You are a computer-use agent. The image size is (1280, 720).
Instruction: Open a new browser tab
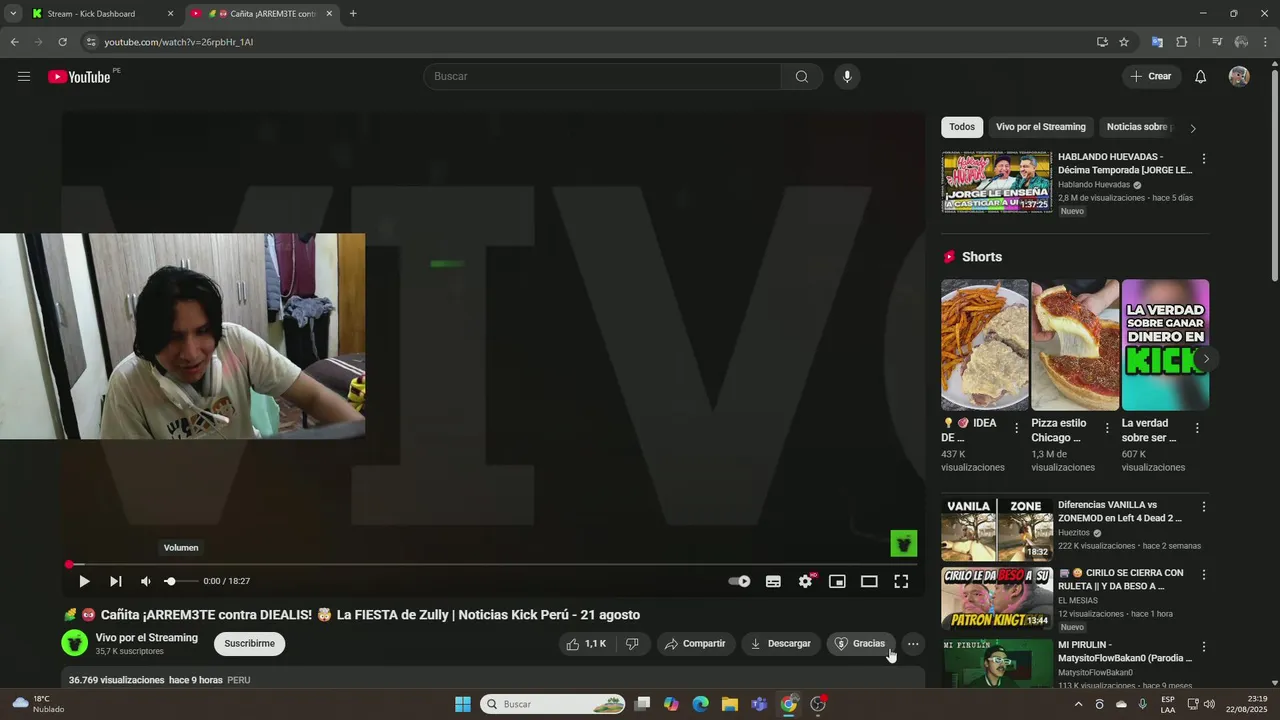click(x=353, y=14)
